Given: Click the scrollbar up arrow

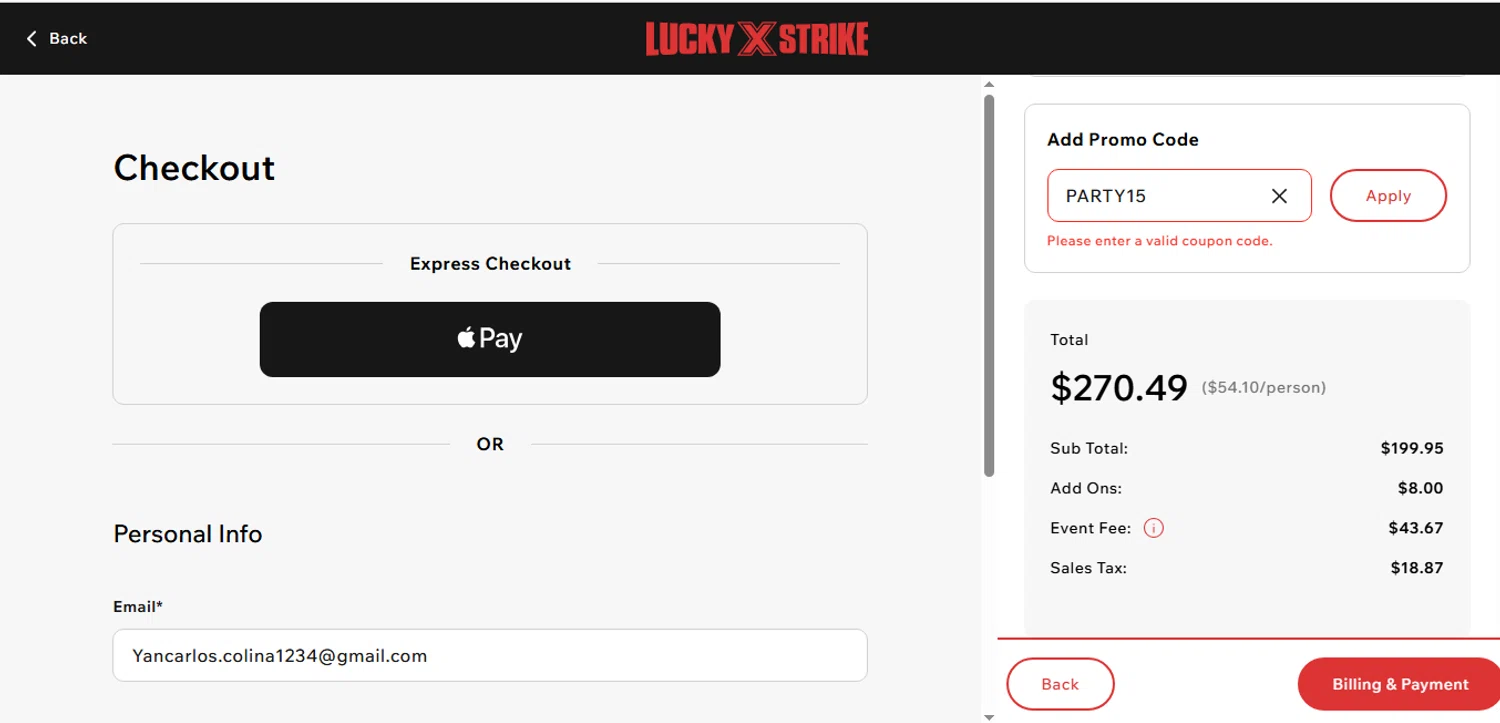Looking at the screenshot, I should pos(989,85).
